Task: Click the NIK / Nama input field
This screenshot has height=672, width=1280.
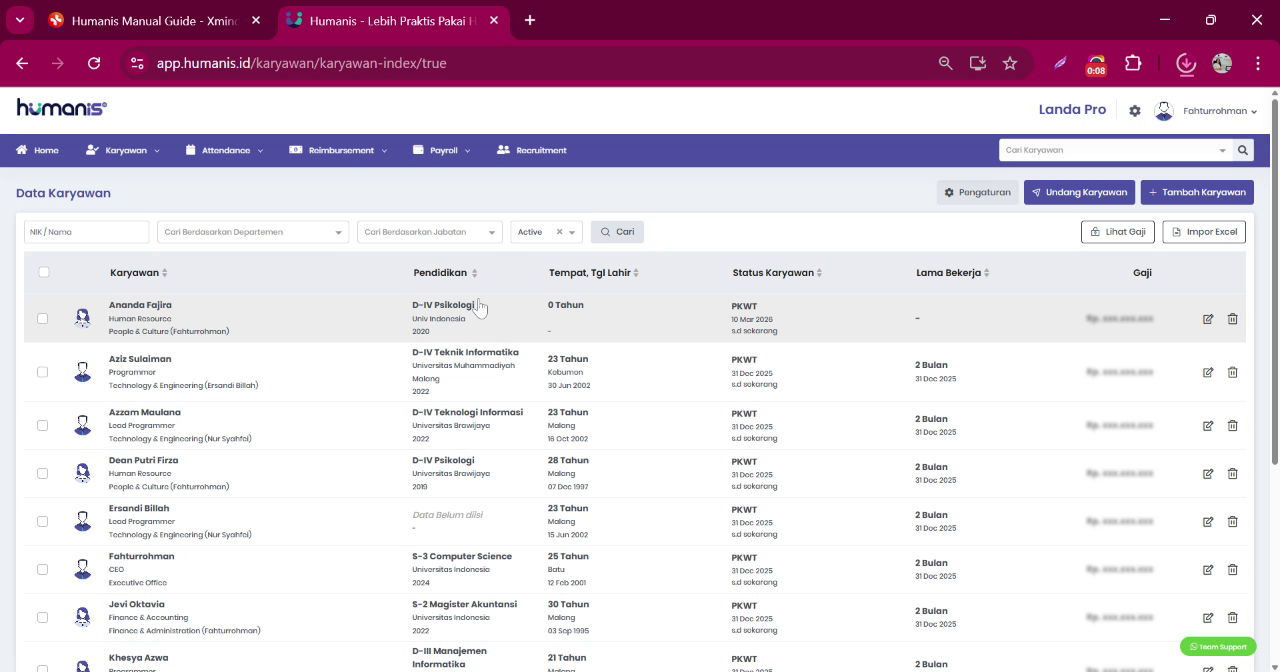Action: (x=86, y=232)
